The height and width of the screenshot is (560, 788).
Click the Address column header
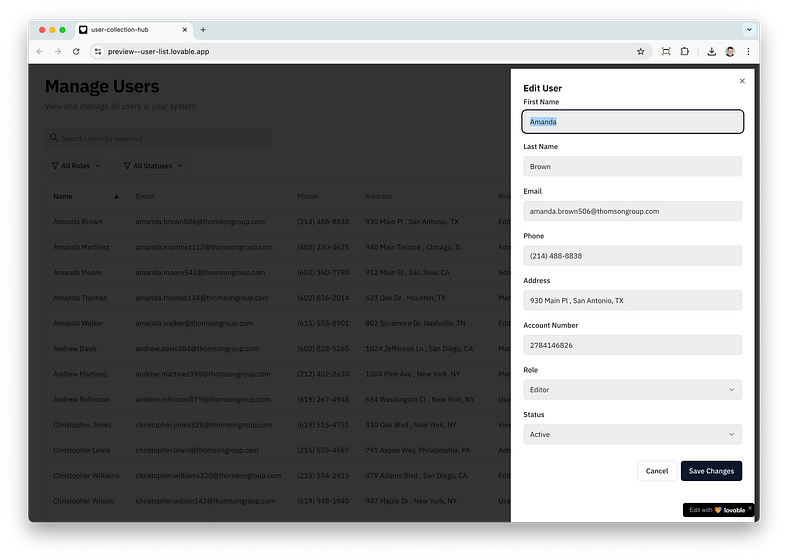tap(378, 197)
